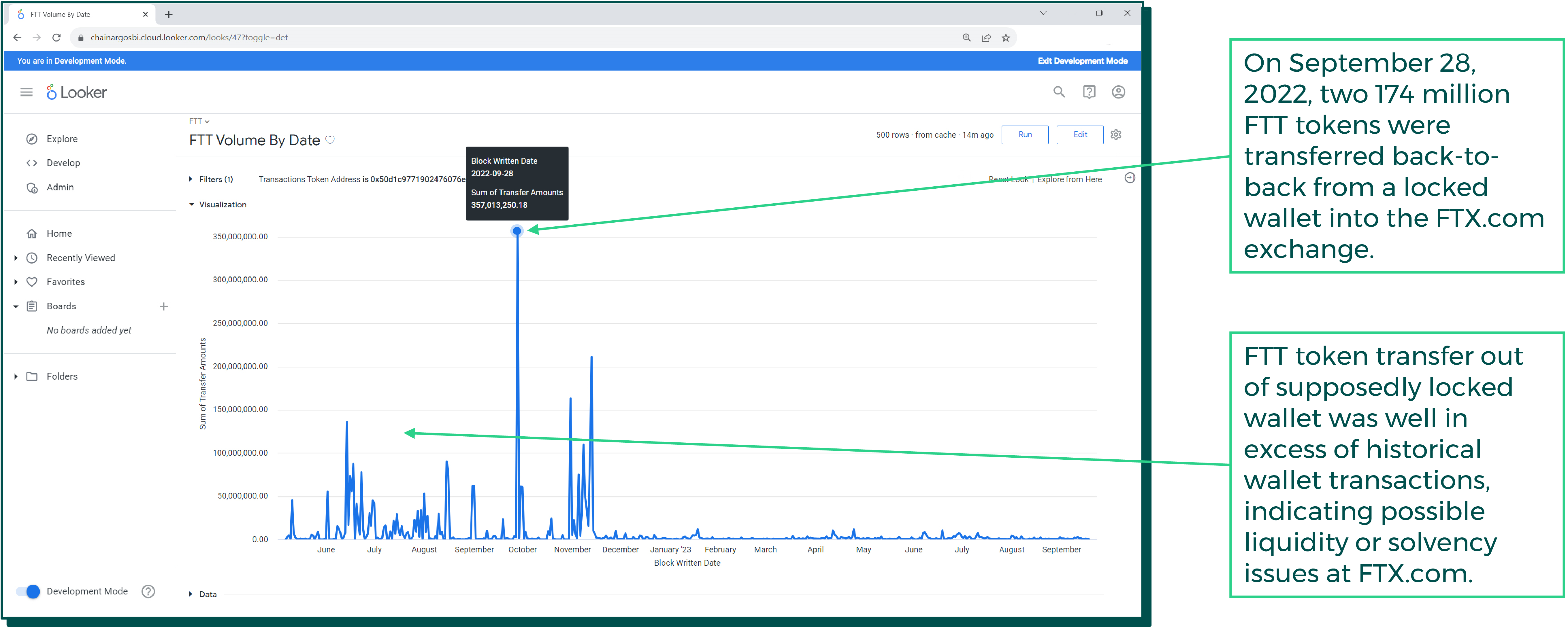Add a new board with plus icon
The height and width of the screenshot is (627, 1568).
tap(163, 306)
